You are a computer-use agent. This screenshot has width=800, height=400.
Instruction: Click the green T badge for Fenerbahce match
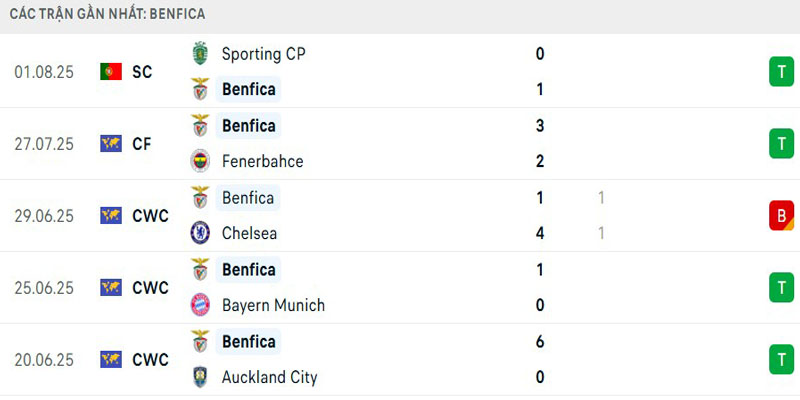click(x=781, y=144)
